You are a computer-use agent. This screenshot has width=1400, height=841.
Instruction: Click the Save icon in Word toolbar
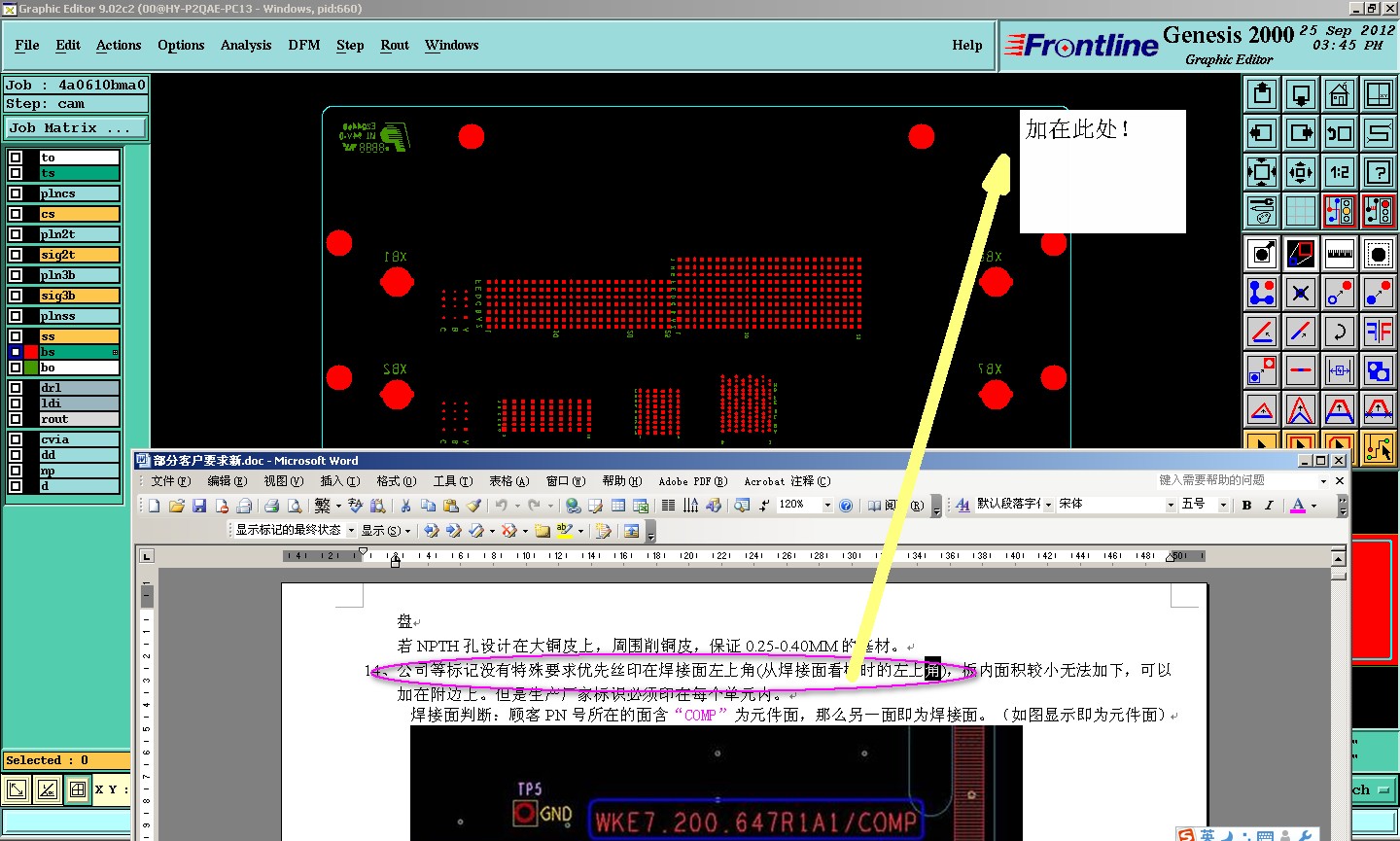[199, 506]
